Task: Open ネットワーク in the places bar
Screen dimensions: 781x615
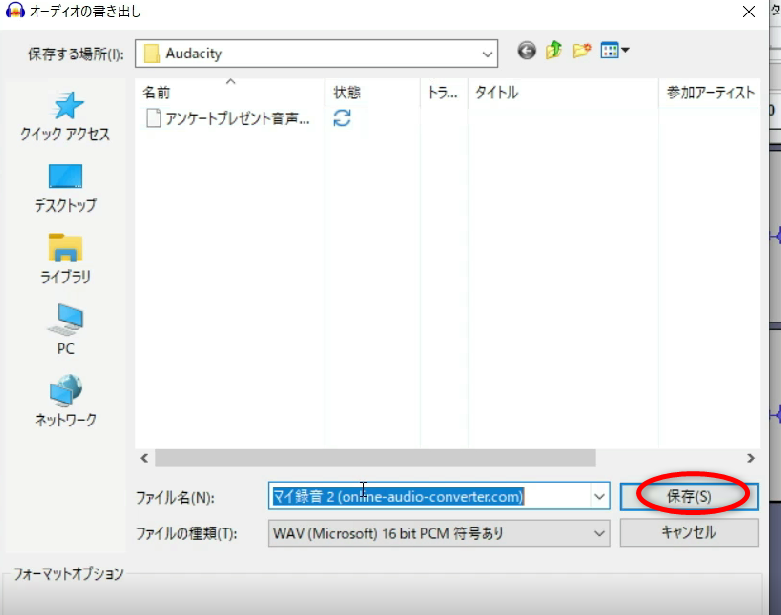Action: 65,401
